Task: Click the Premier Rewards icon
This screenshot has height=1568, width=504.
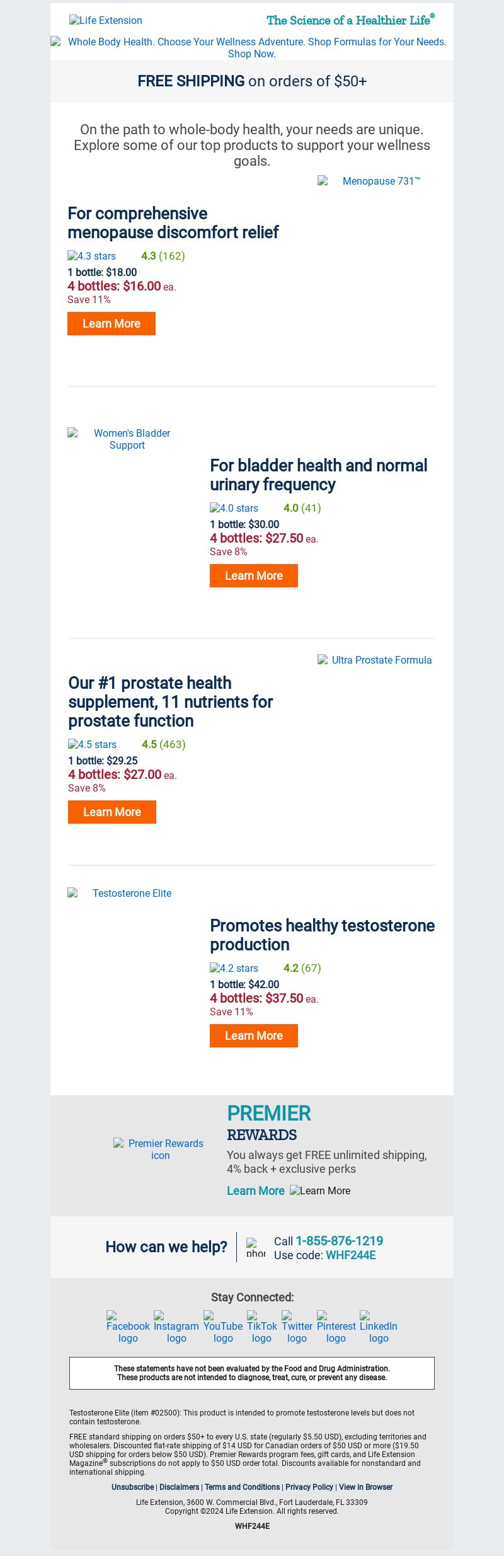Action: tap(160, 1149)
